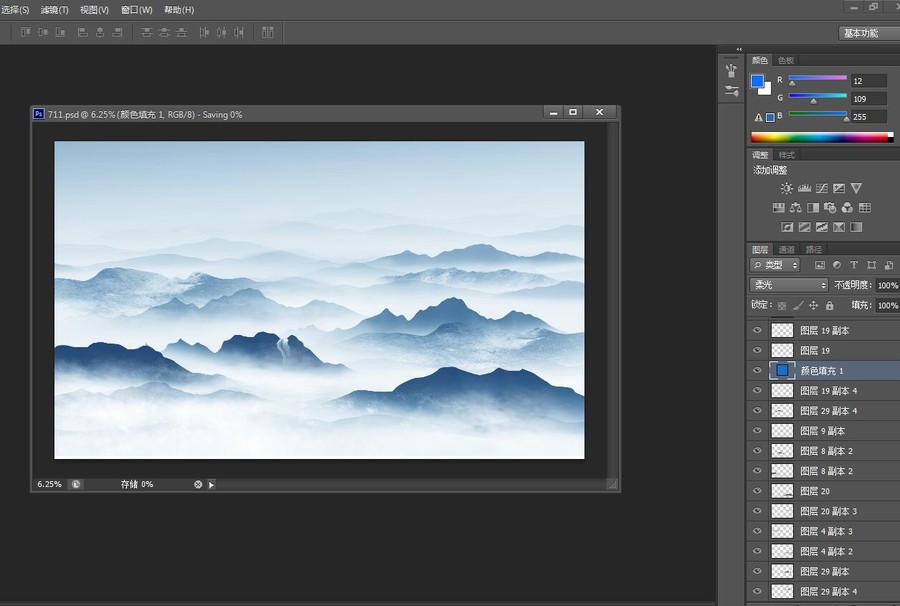Open the 基本功能 workspace switcher
This screenshot has width=900, height=606.
(869, 33)
